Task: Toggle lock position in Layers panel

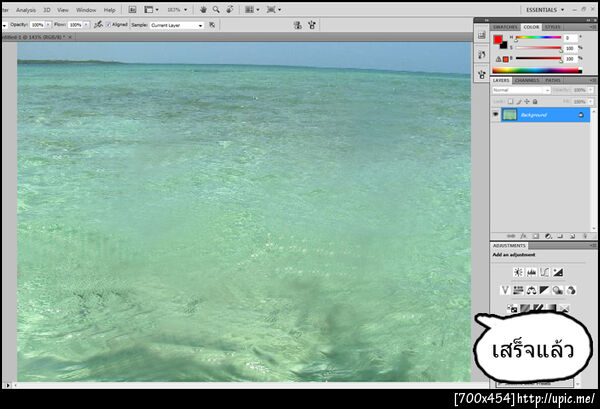Action: click(527, 101)
